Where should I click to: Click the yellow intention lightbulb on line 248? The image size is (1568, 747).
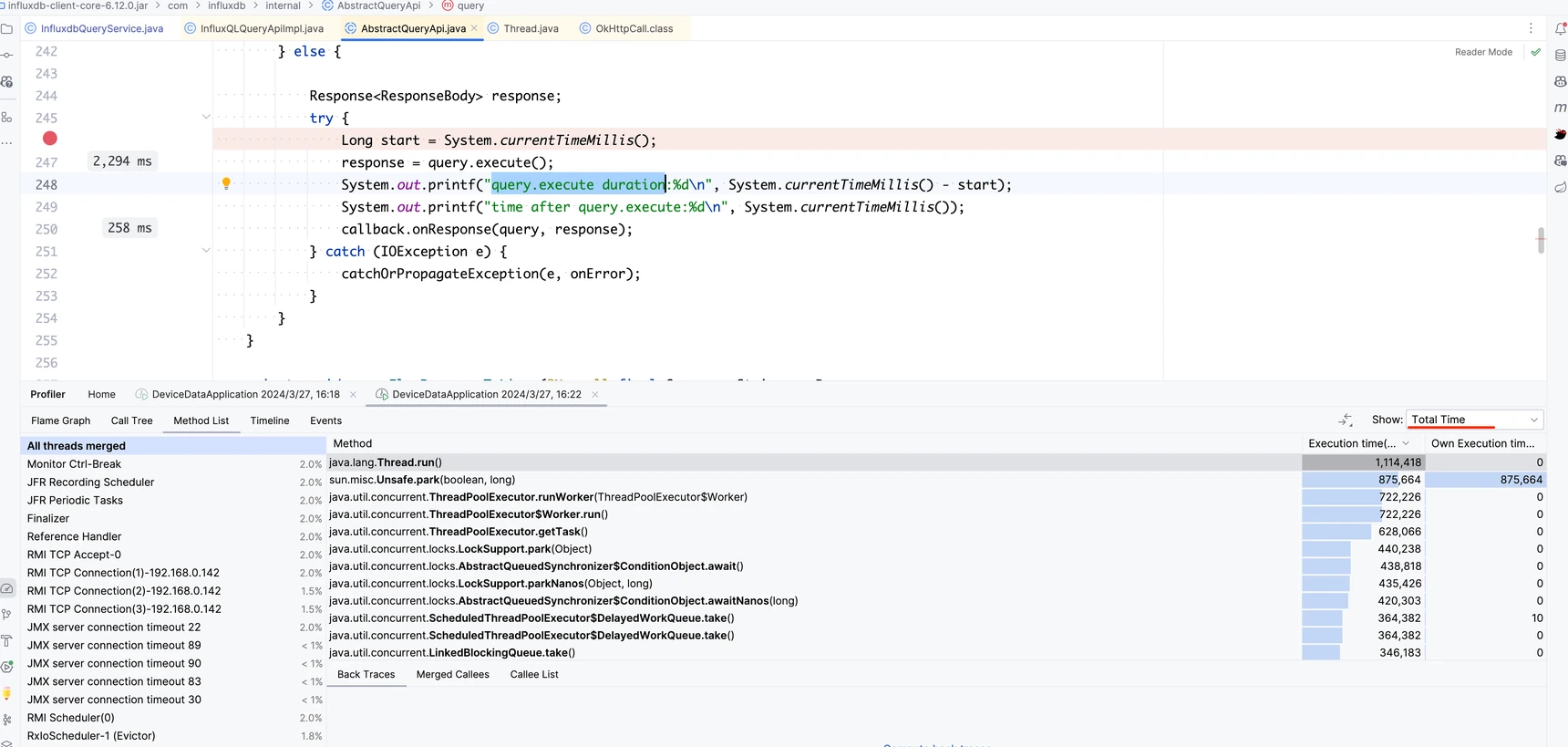tap(226, 183)
